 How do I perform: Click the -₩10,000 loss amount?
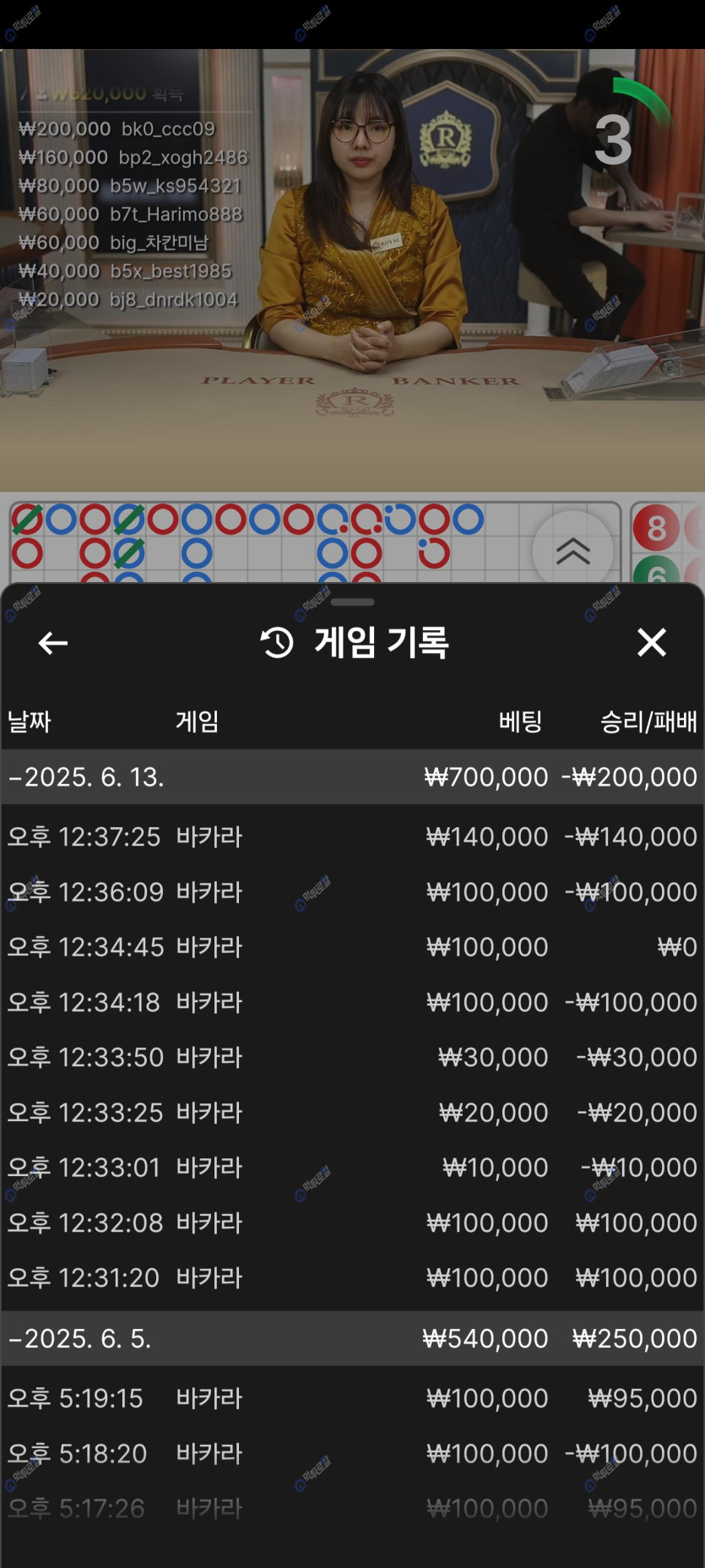(x=639, y=1167)
